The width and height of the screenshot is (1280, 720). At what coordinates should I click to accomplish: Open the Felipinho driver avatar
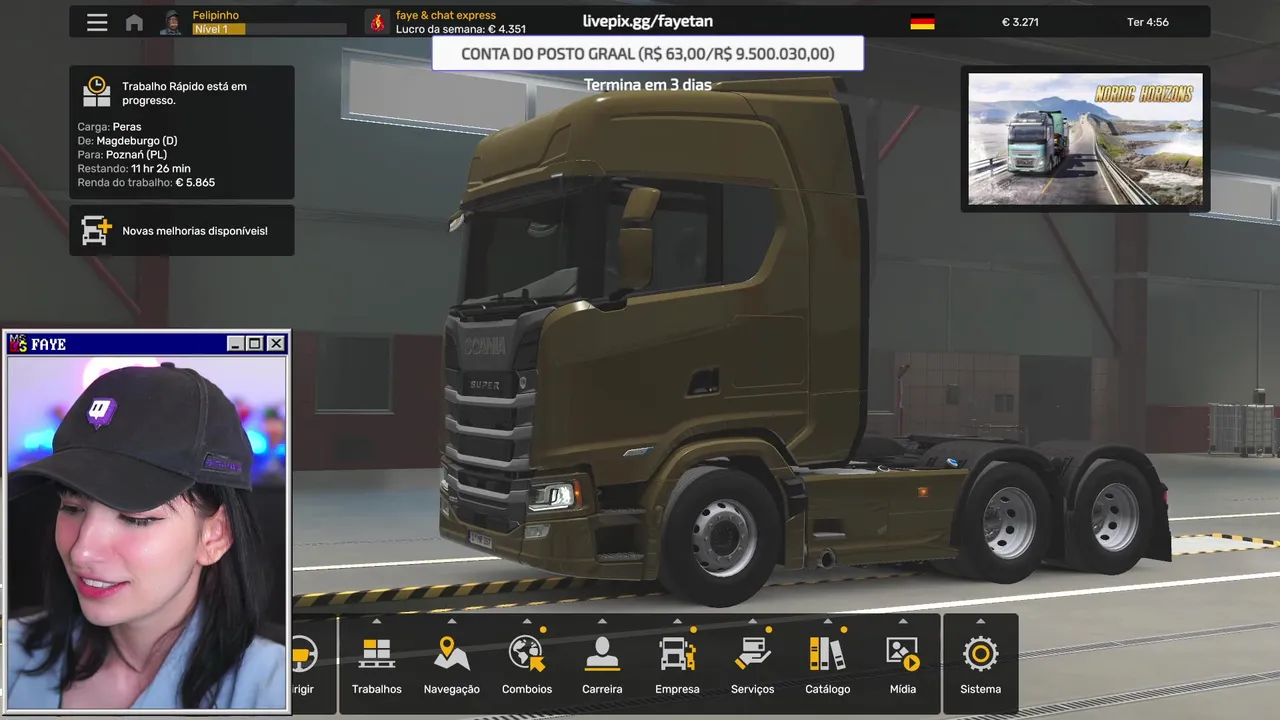[173, 22]
